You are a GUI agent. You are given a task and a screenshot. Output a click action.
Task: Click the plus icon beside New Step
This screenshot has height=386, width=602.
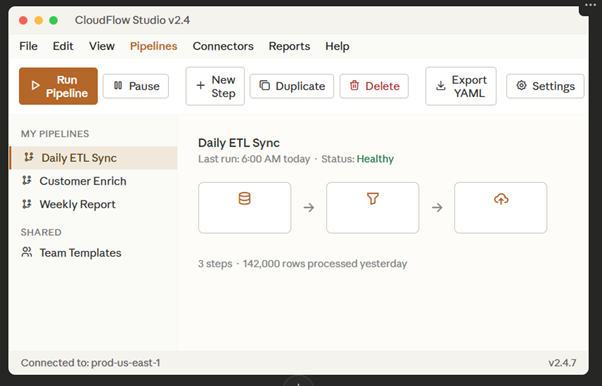tap(200, 86)
